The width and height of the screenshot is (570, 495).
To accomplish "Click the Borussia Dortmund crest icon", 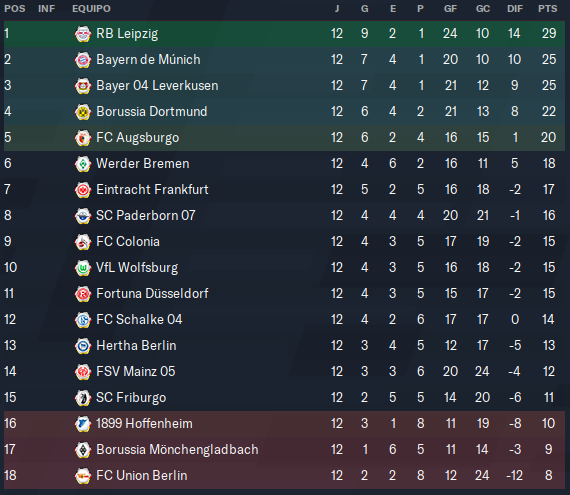I will 83,112.
